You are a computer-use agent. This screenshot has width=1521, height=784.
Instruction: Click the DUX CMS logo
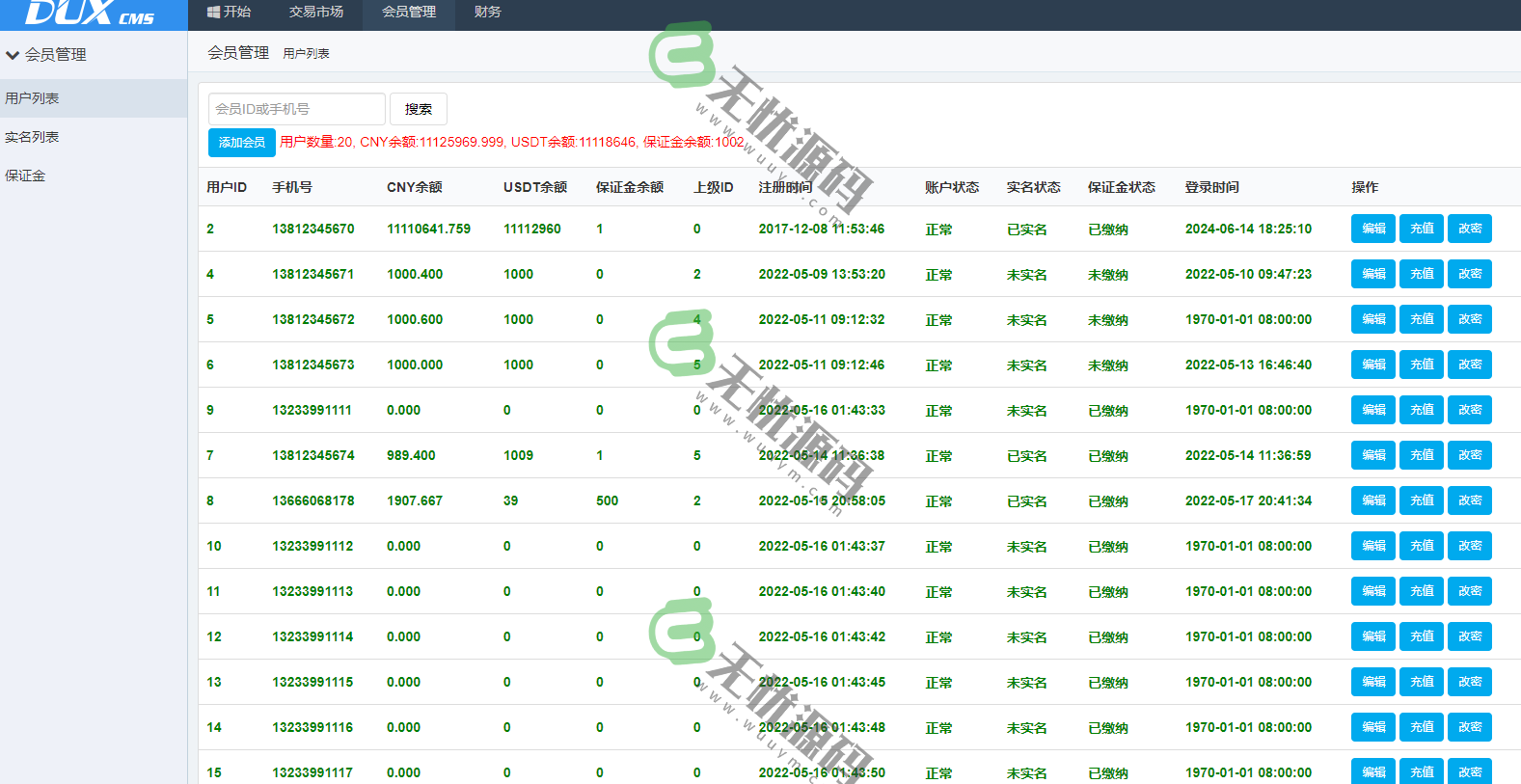coord(89,14)
